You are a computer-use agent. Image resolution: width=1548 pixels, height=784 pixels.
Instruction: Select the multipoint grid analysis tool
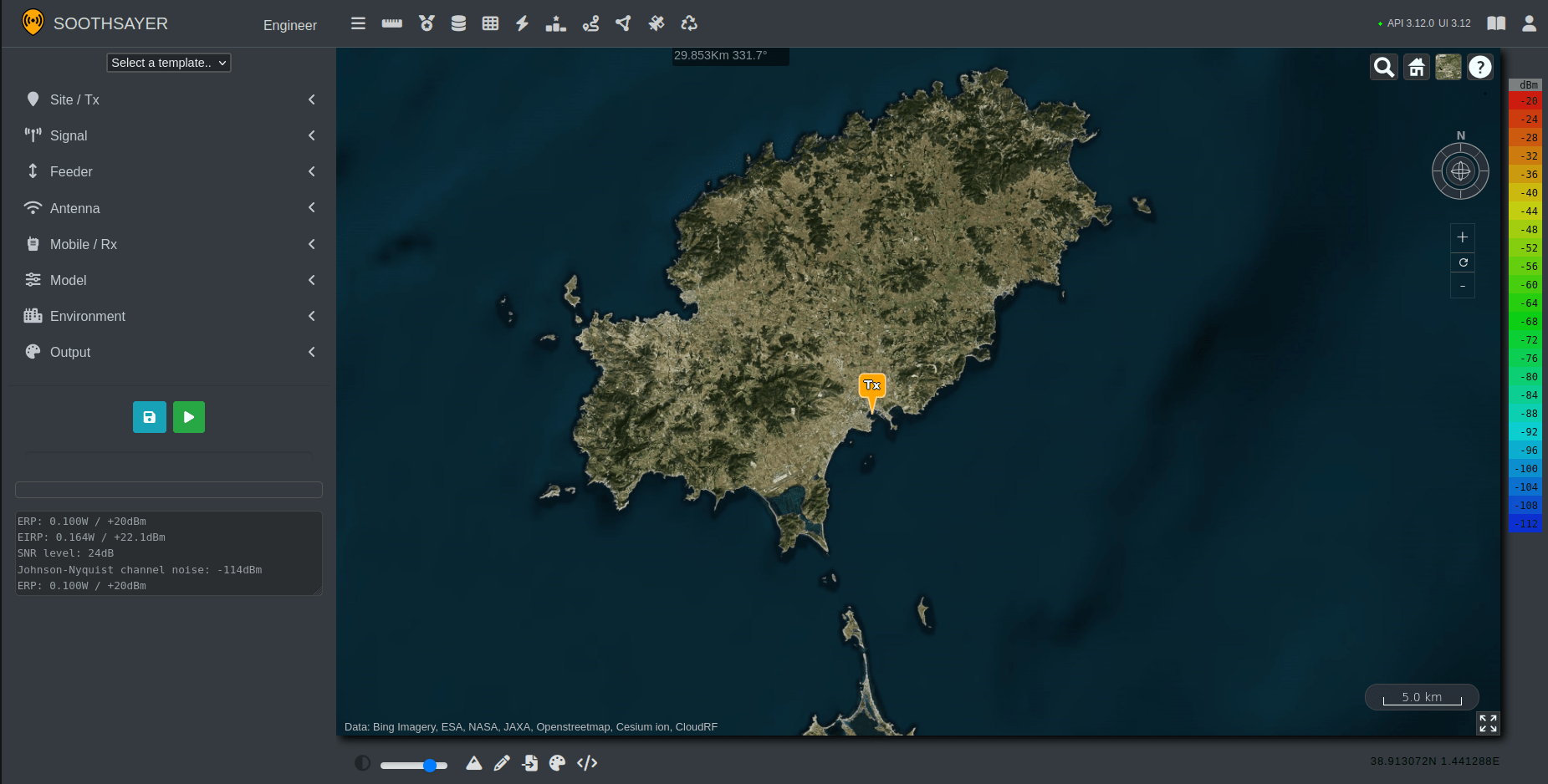(490, 23)
